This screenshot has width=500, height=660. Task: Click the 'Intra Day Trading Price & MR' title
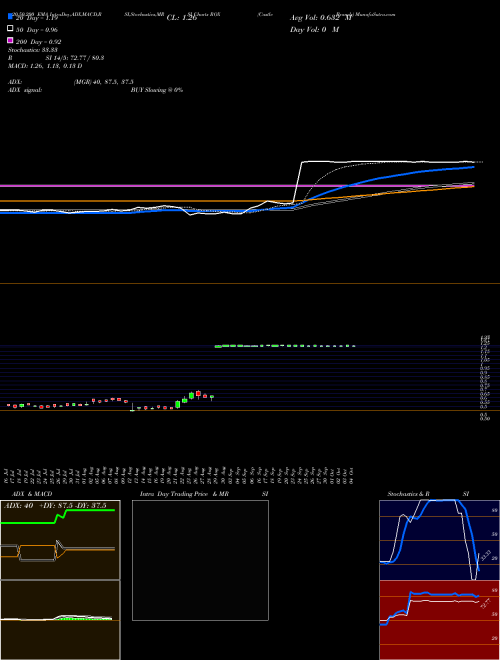[x=184, y=494]
